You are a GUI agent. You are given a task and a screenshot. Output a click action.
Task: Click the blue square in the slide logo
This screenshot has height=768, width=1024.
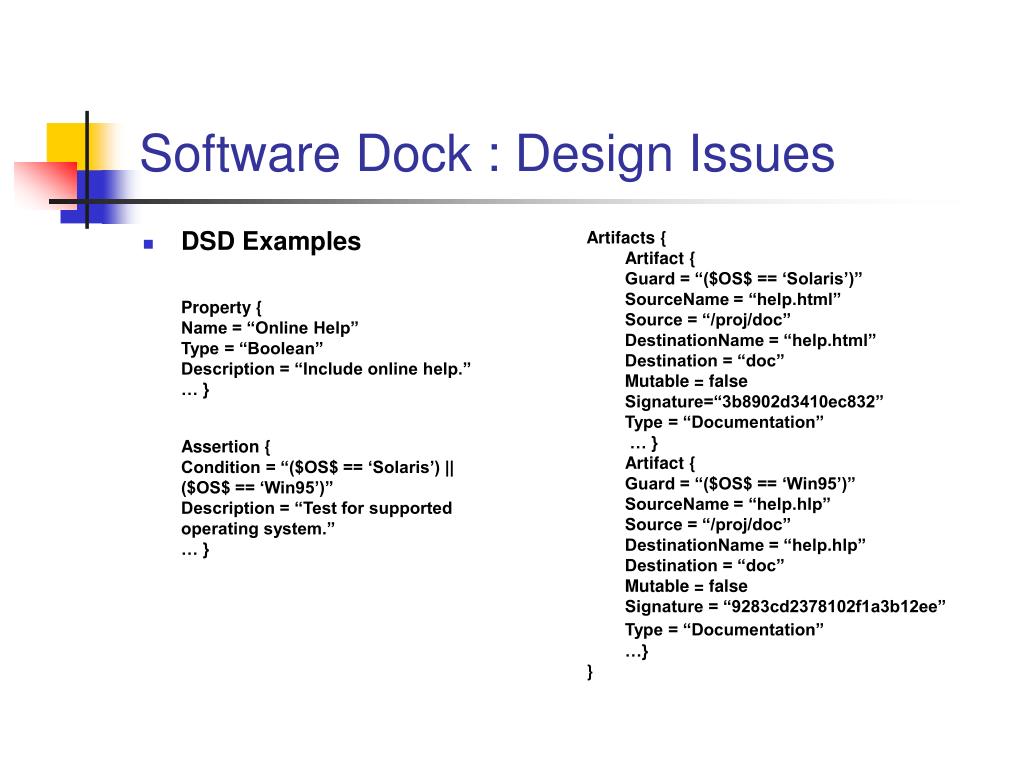[108, 196]
